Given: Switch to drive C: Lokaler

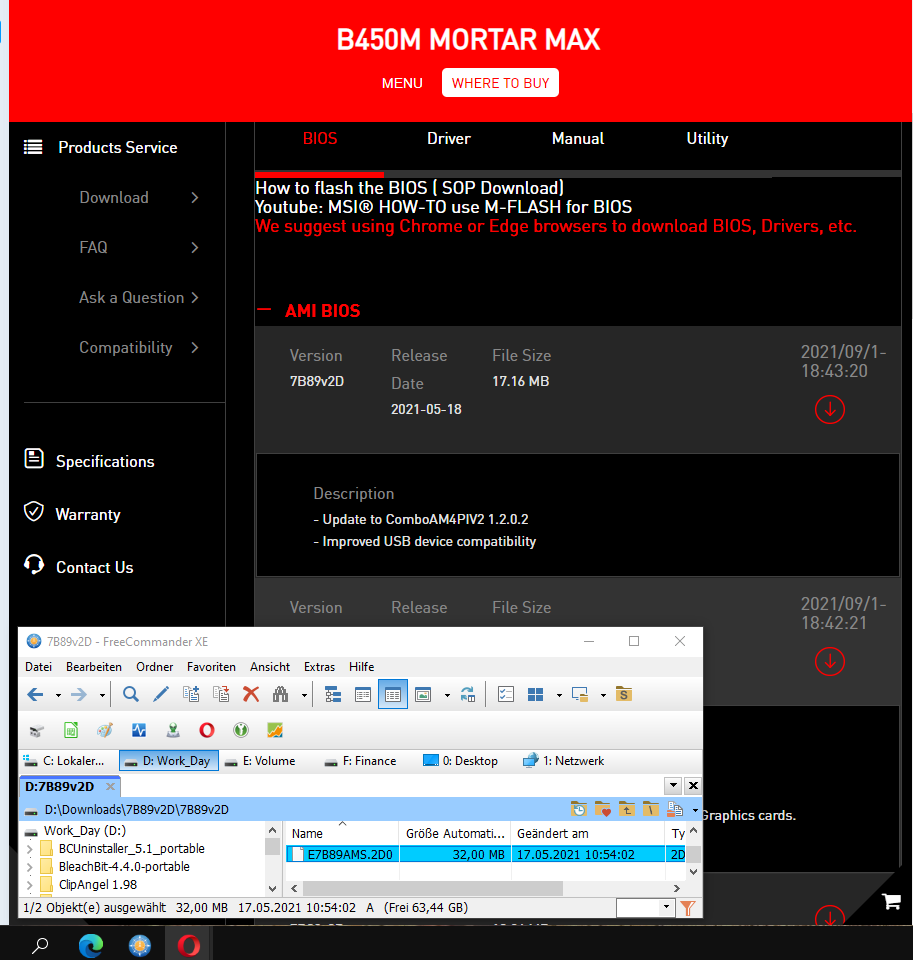Looking at the screenshot, I should 64,761.
